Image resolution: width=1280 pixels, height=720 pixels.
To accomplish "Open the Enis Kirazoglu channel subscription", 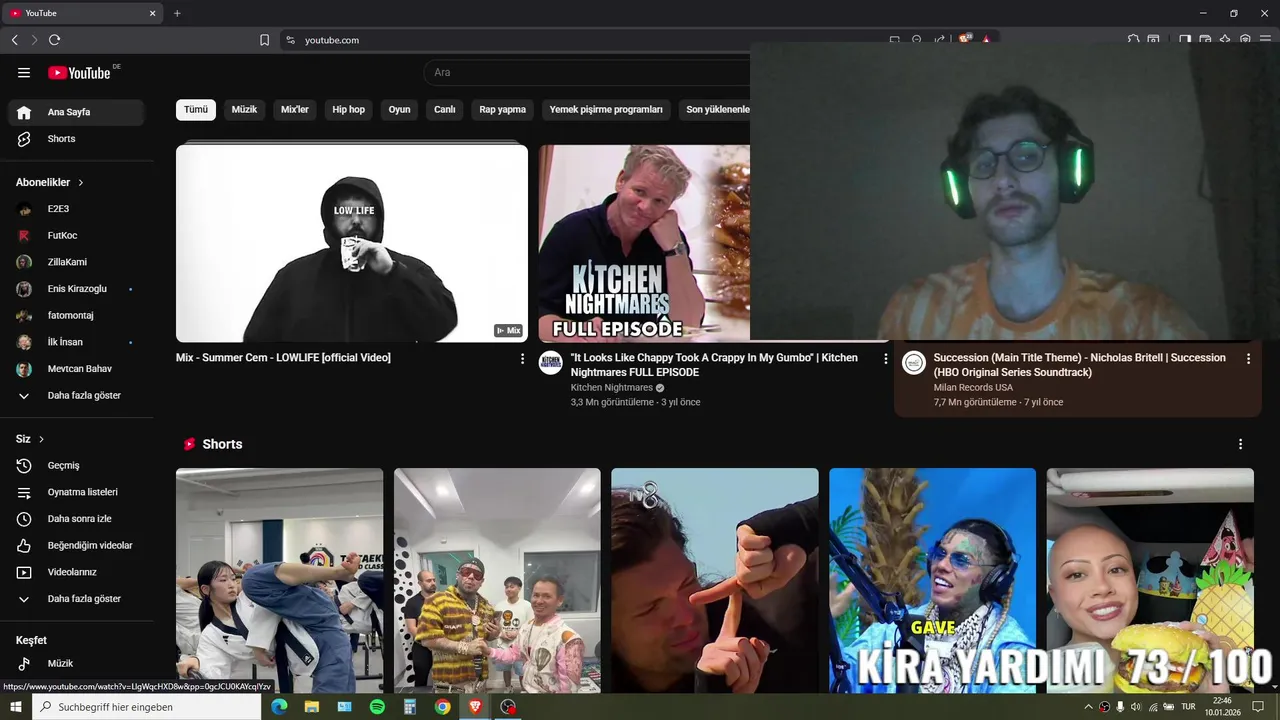I will [x=76, y=289].
